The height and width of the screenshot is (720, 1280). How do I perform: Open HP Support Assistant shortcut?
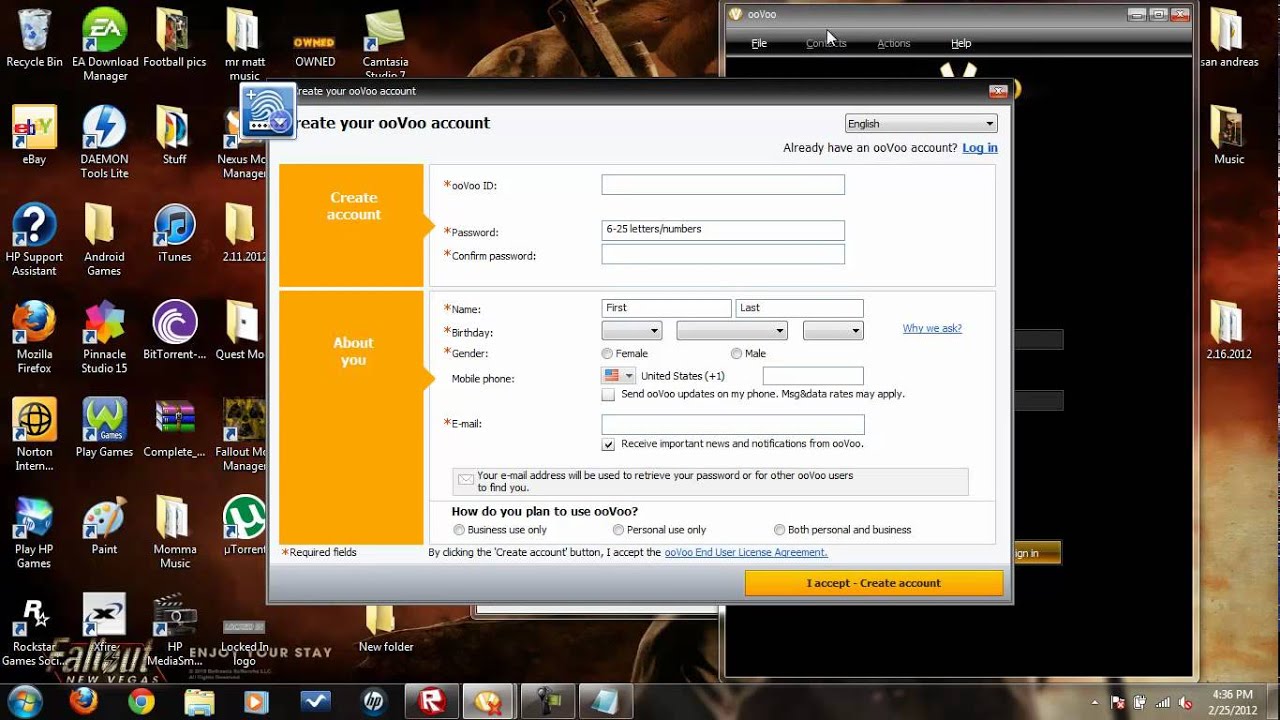click(34, 240)
